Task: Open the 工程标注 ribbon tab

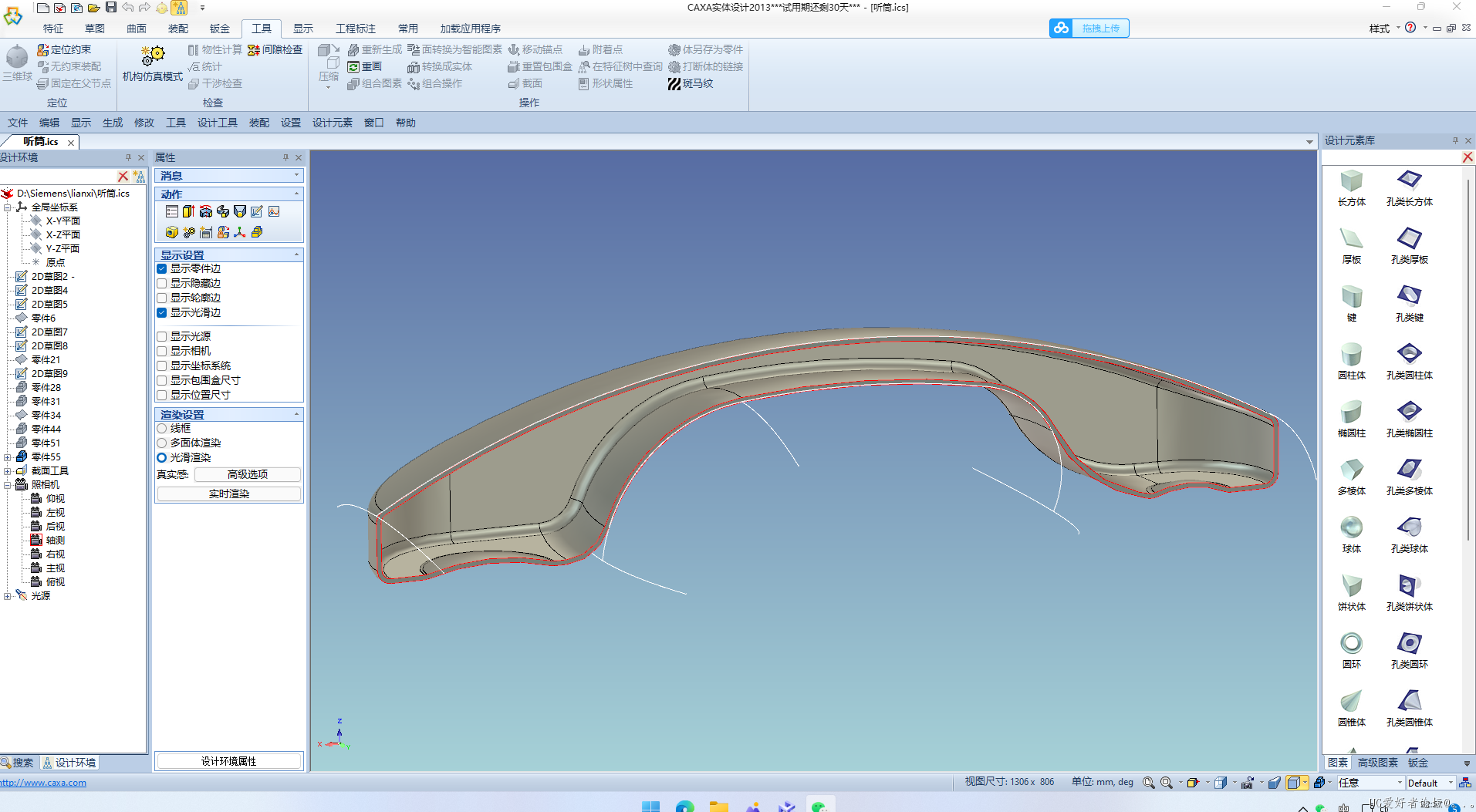Action: pos(356,29)
